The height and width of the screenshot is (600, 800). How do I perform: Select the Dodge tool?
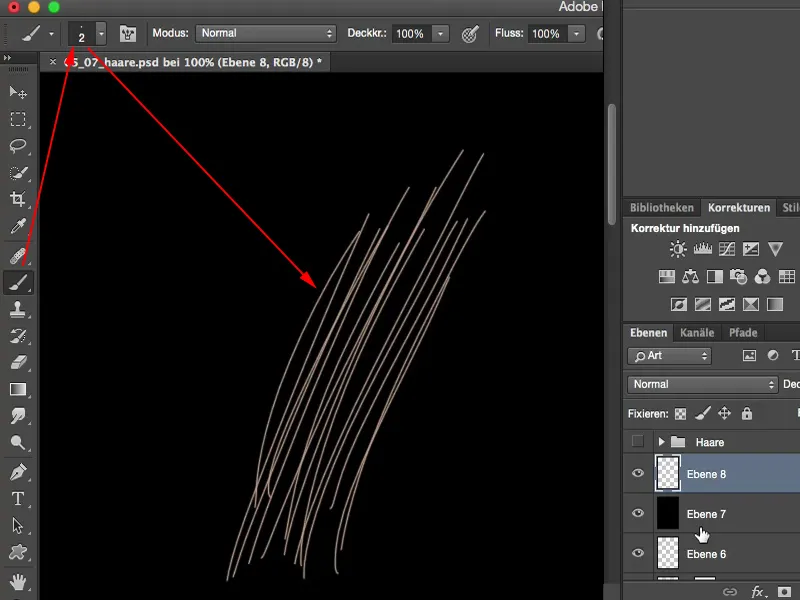[x=18, y=442]
